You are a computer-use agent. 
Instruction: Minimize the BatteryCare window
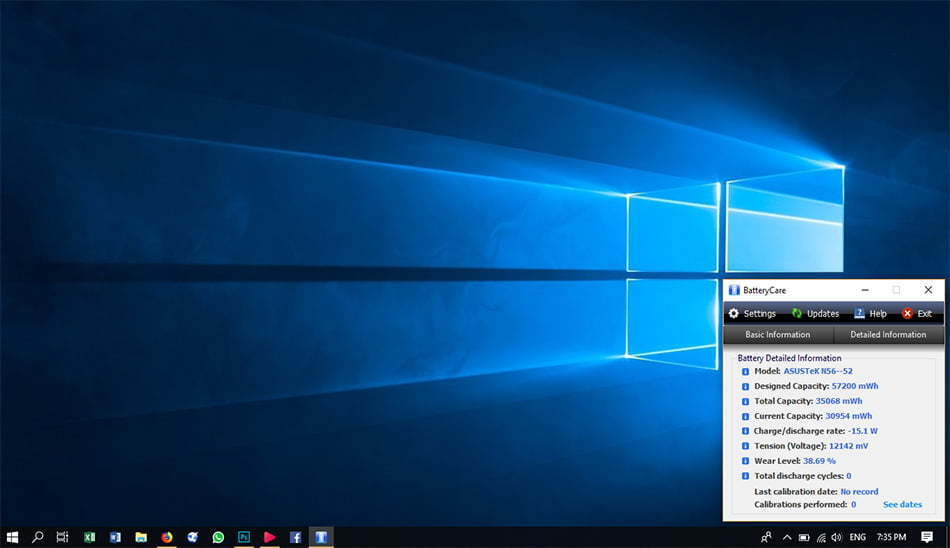[x=865, y=290]
